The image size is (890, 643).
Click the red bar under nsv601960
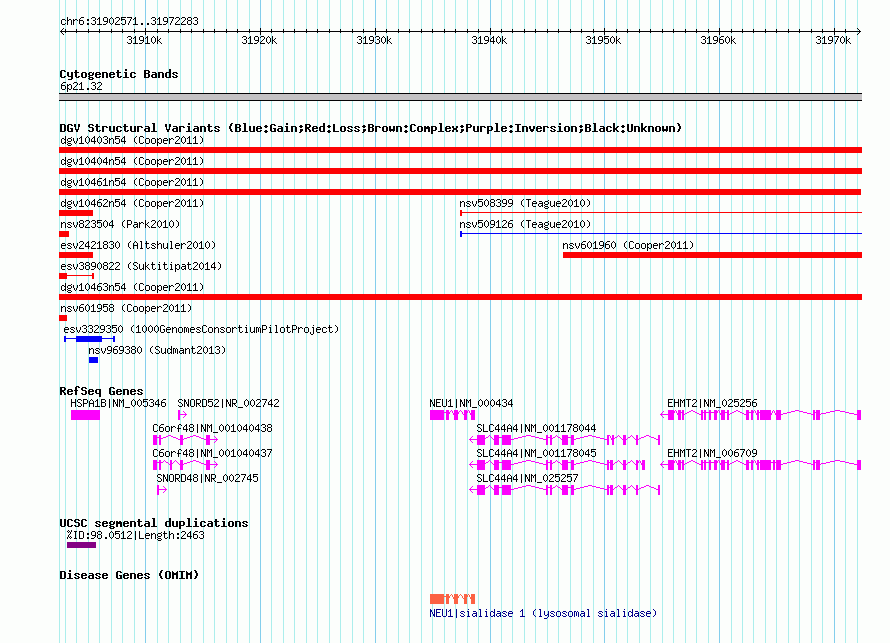click(712, 255)
